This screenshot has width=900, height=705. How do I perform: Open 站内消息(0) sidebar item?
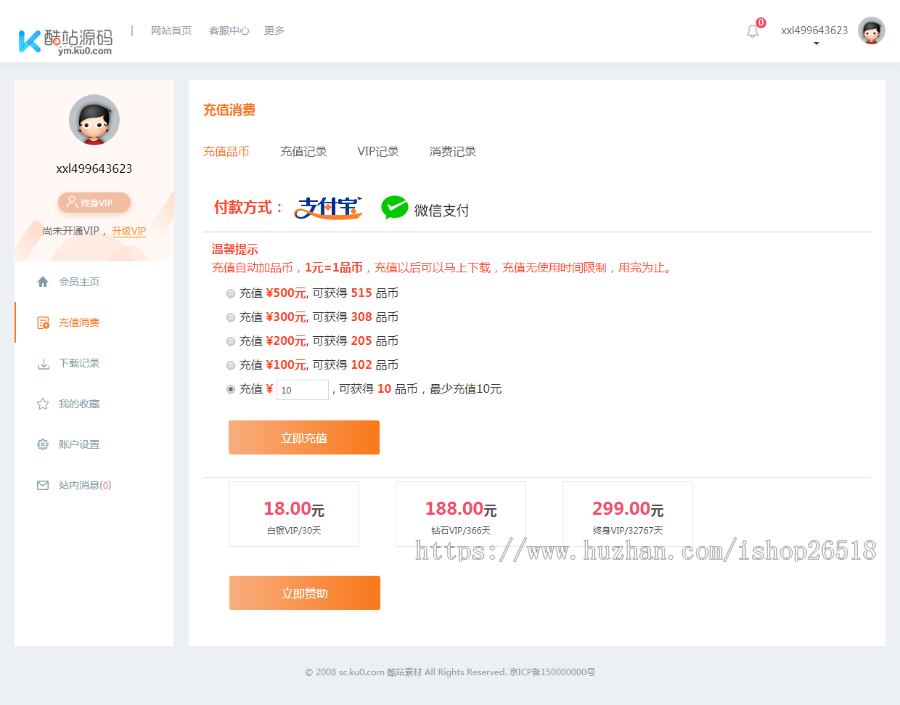pos(84,486)
